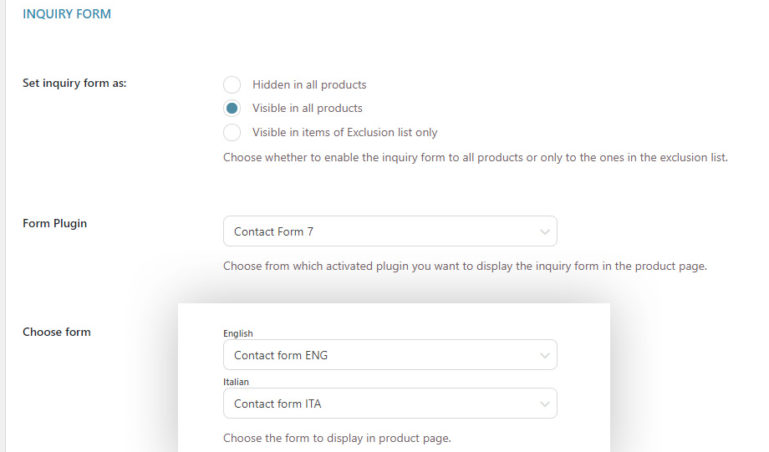
Task: Open the Italian "Contact form ITA" dropdown
Action: [x=389, y=403]
